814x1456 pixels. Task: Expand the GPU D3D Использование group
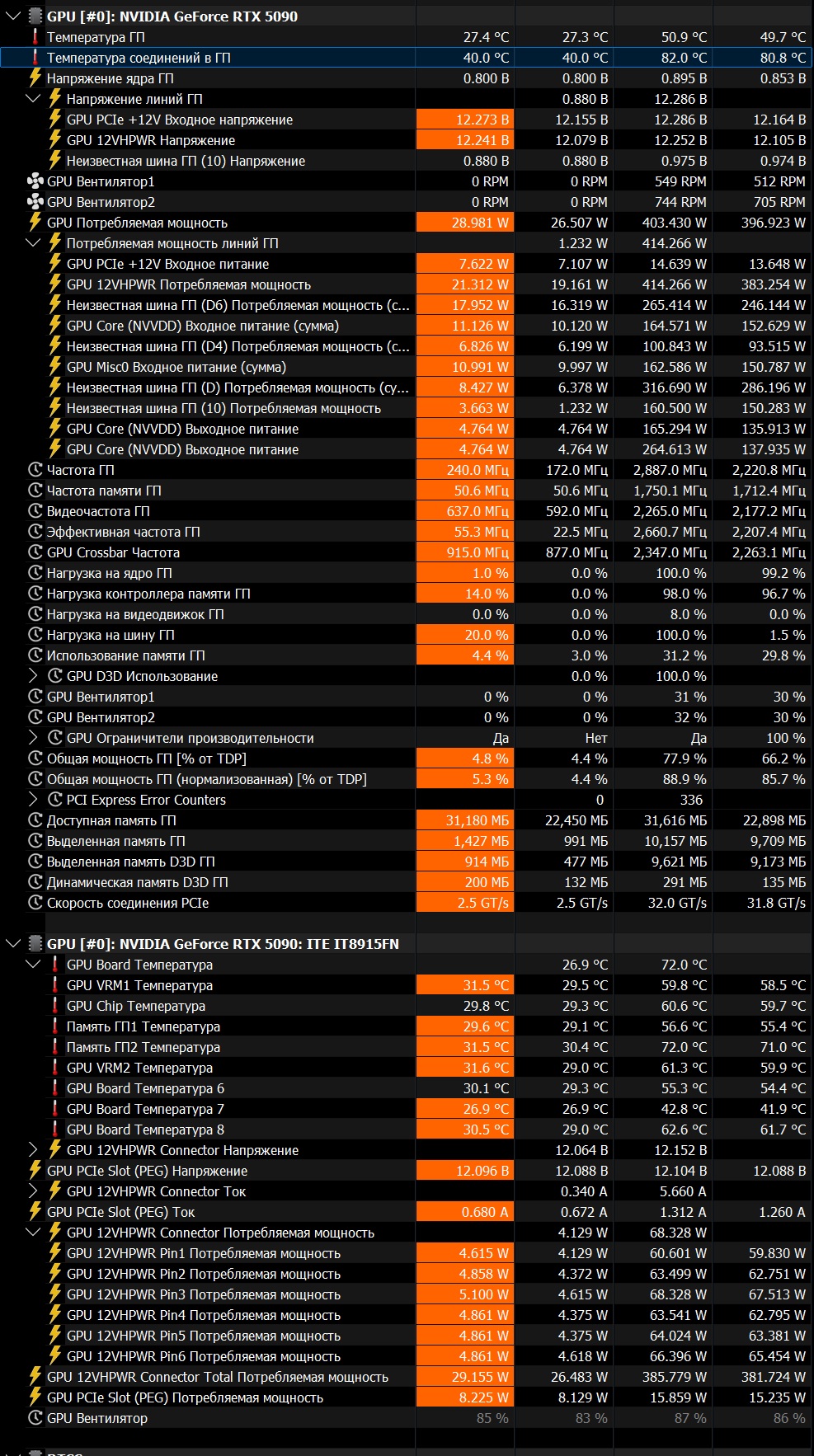click(x=33, y=675)
